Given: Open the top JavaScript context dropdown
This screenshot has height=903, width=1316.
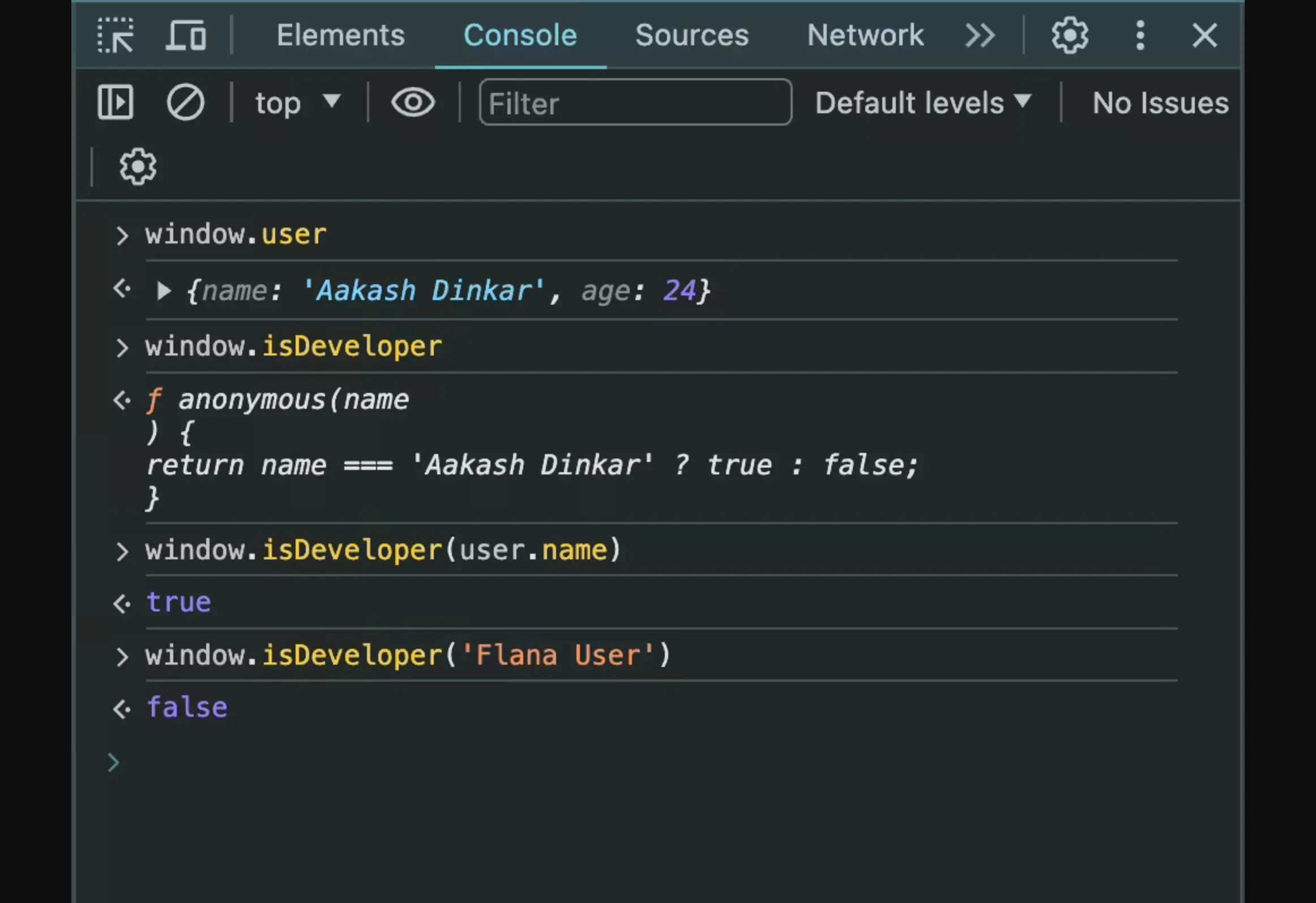Looking at the screenshot, I should (297, 103).
